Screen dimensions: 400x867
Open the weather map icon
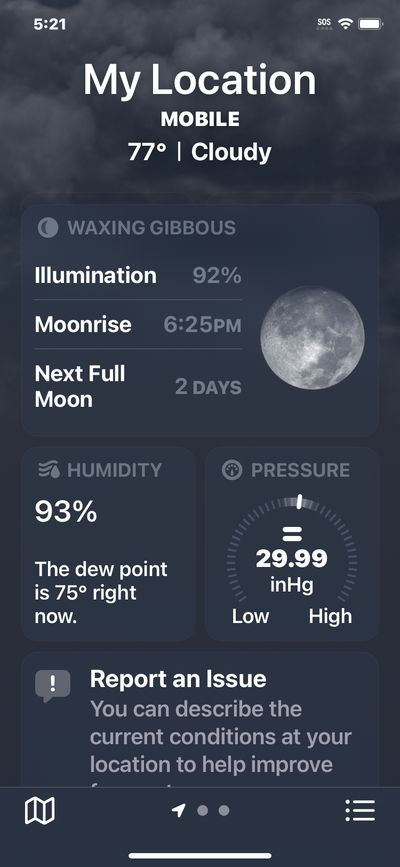click(40, 811)
